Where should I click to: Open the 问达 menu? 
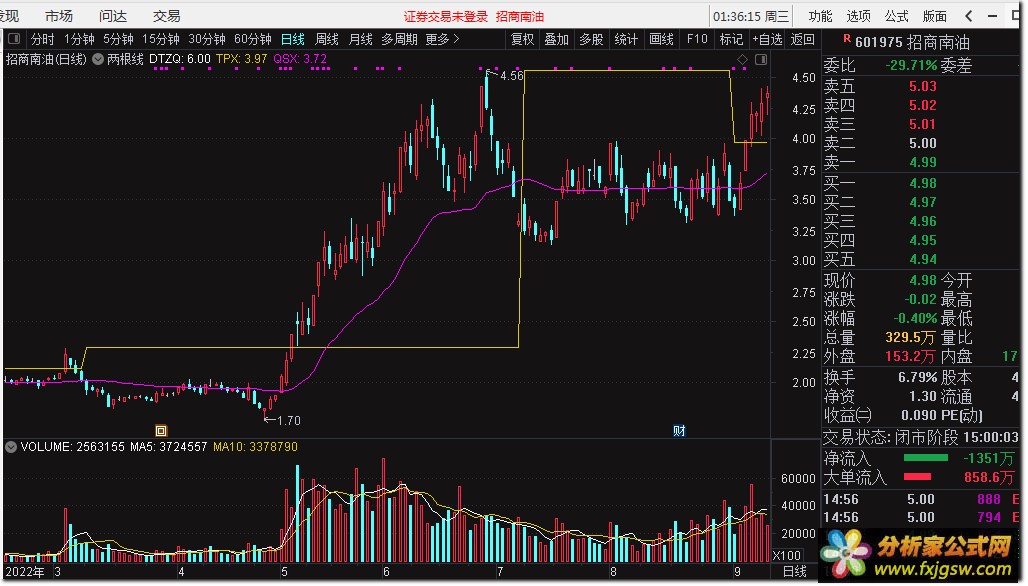(113, 16)
